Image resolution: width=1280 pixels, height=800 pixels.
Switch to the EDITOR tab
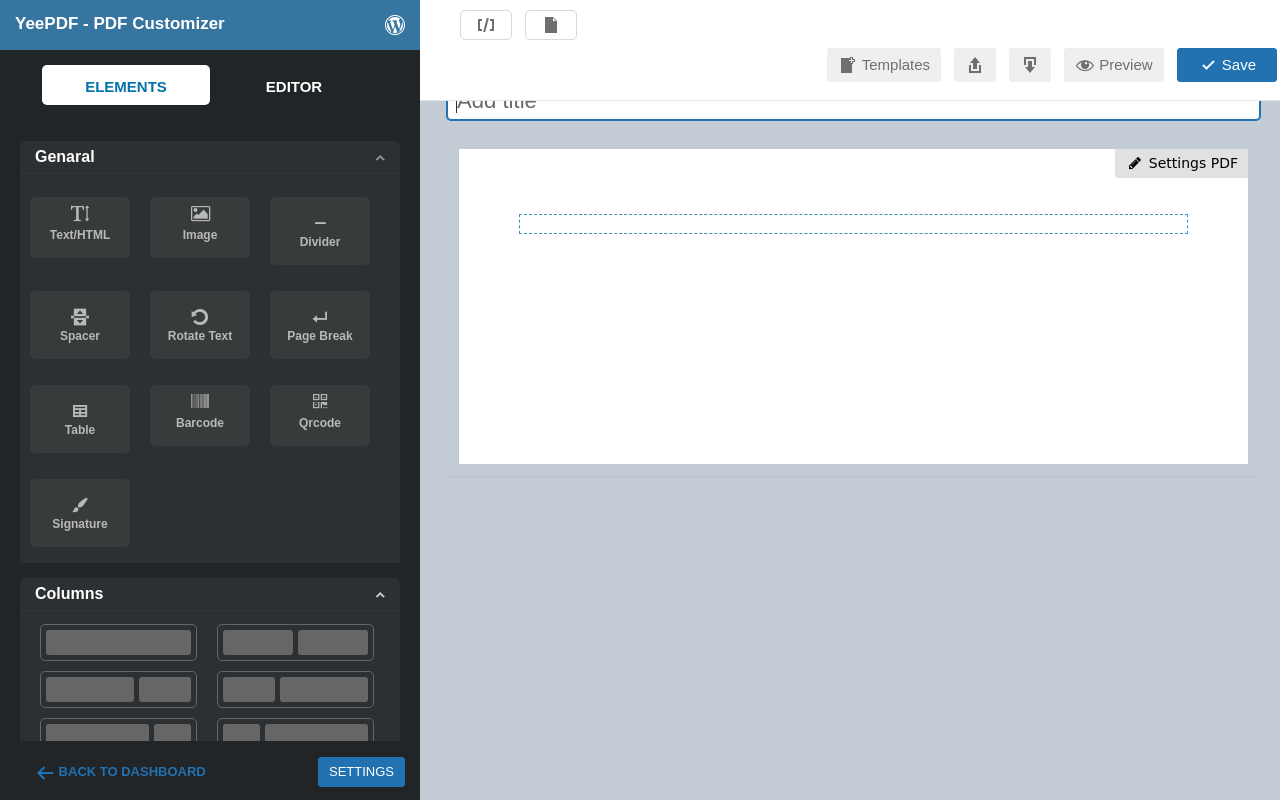click(x=294, y=86)
